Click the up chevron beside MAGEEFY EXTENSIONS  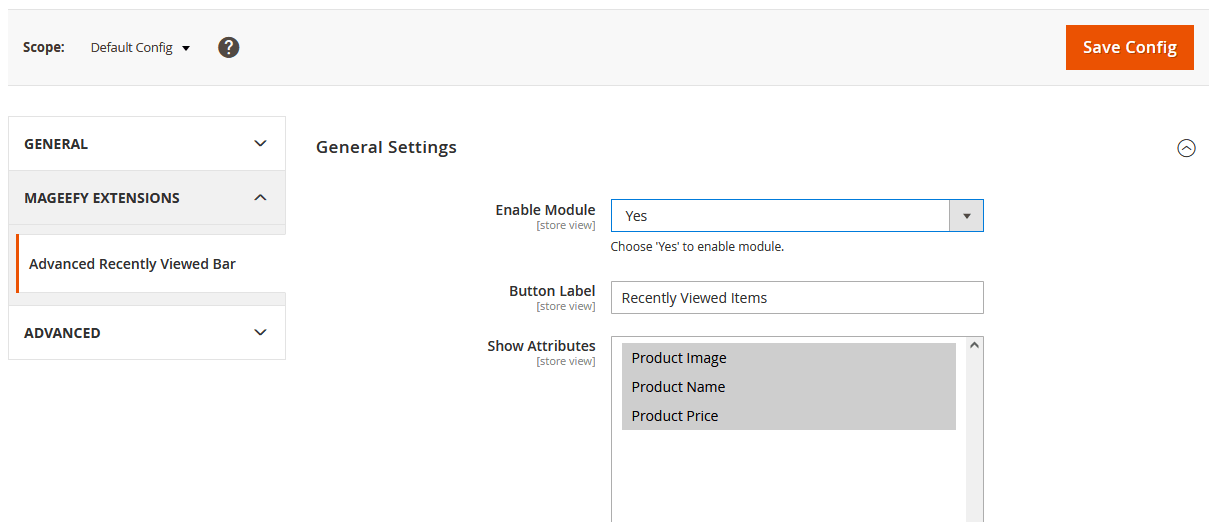261,198
